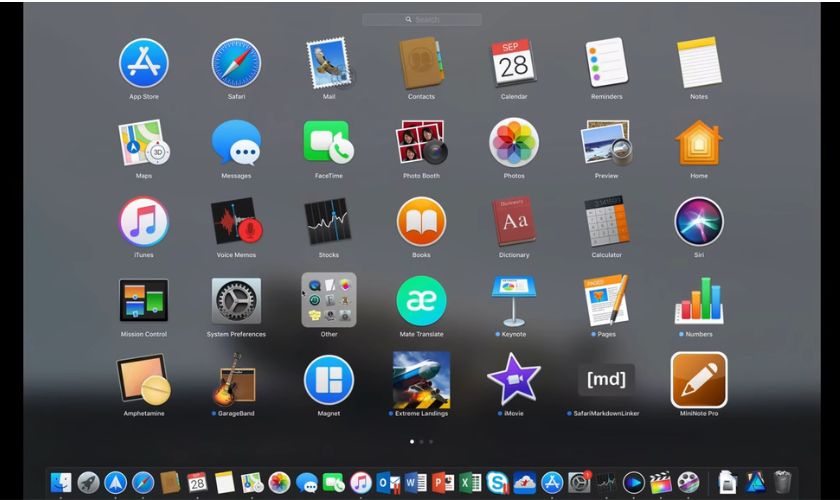Launch Mate Translate
Screen dimensions: 840x500
422,301
